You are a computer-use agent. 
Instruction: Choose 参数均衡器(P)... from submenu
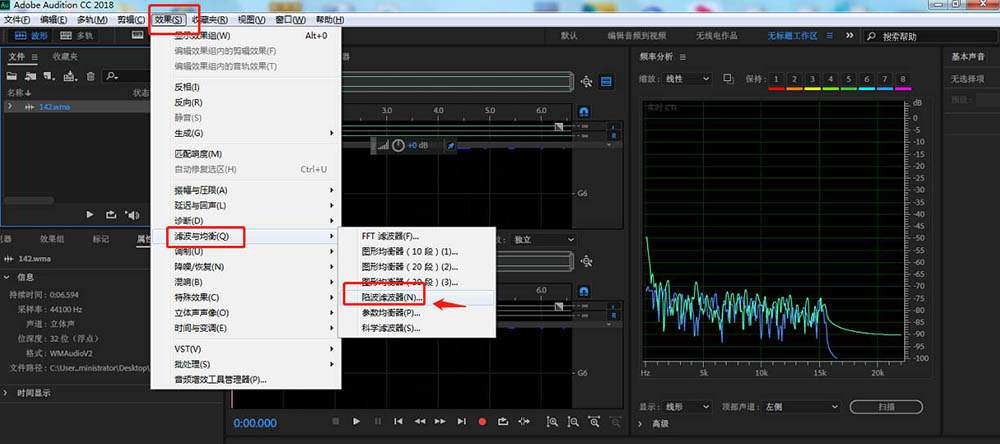click(x=417, y=313)
